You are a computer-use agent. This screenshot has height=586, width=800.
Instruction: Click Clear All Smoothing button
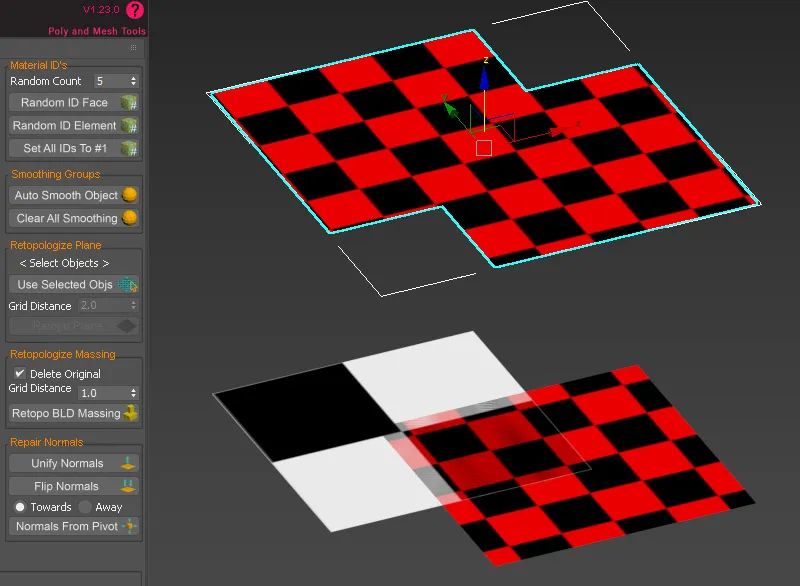point(74,218)
